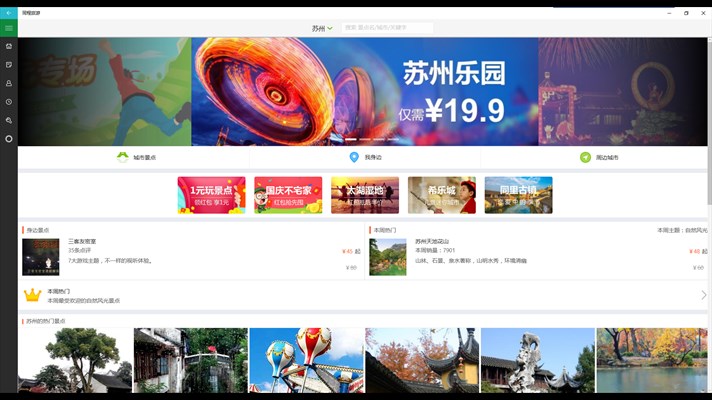Image resolution: width=712 pixels, height=400 pixels.
Task: Expand the 苏州 city dropdown
Action: (x=322, y=28)
